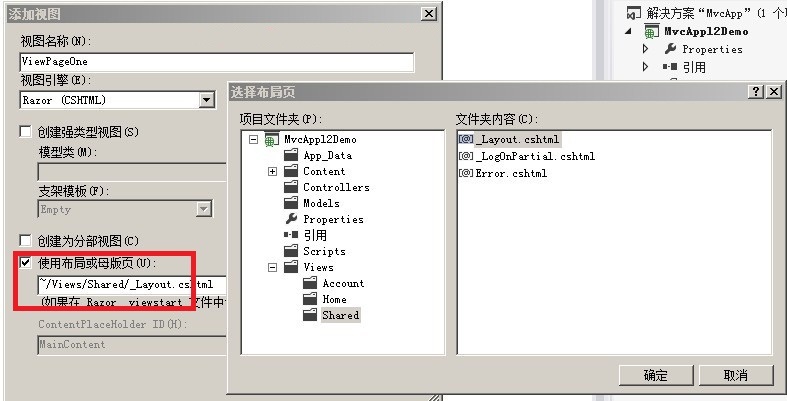Open the 视图引擎 Razor dropdown
Viewport: 787px width, 401px height.
tap(206, 100)
